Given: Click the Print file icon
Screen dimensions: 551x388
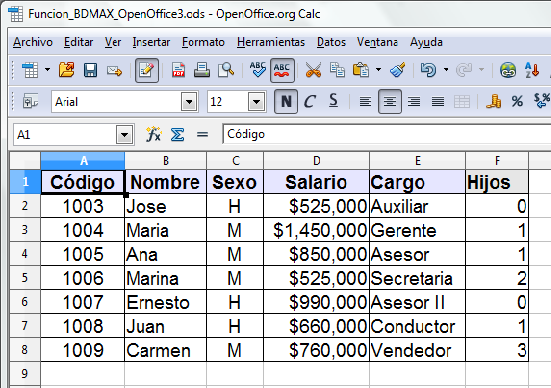Looking at the screenshot, I should [202, 70].
